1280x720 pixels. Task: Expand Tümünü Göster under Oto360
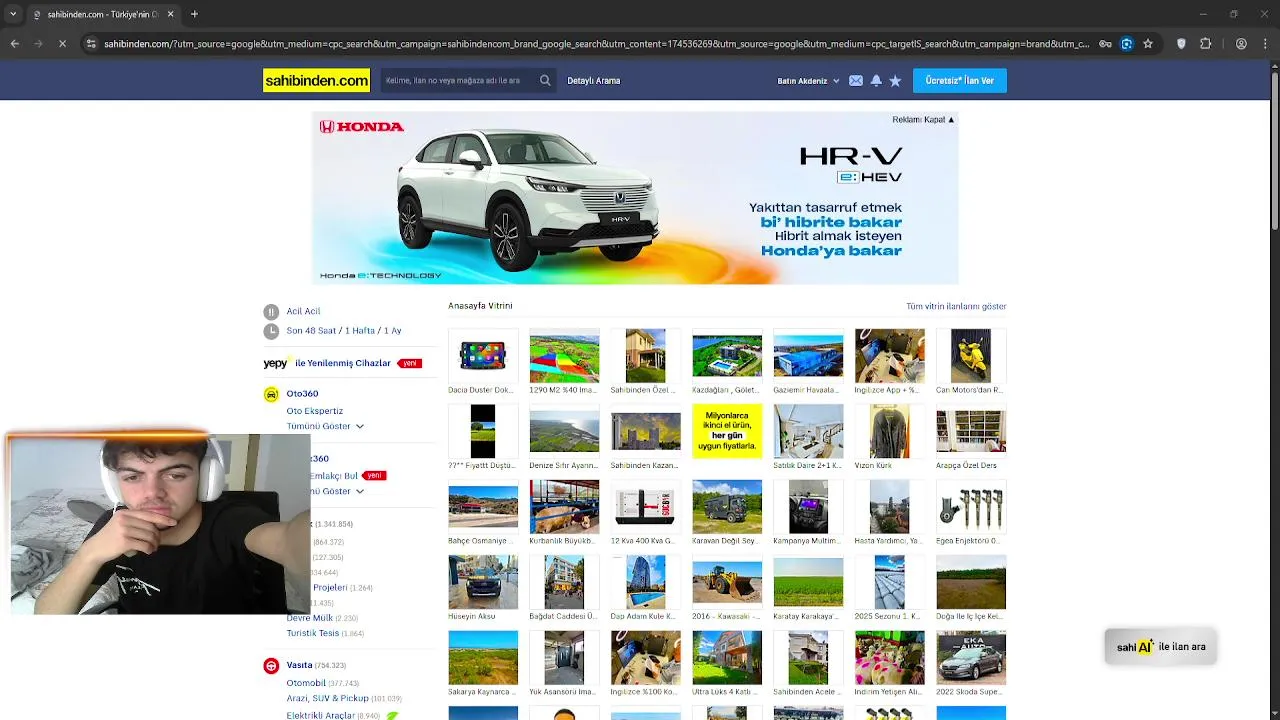(325, 426)
